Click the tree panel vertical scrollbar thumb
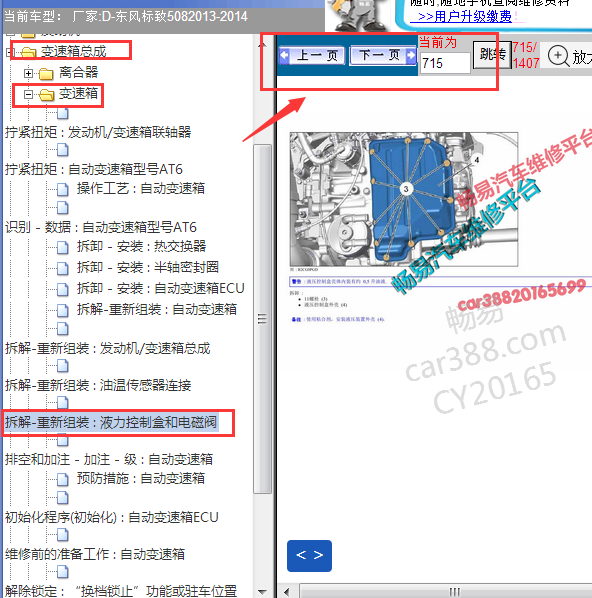Viewport: 592px width, 598px height. click(262, 318)
